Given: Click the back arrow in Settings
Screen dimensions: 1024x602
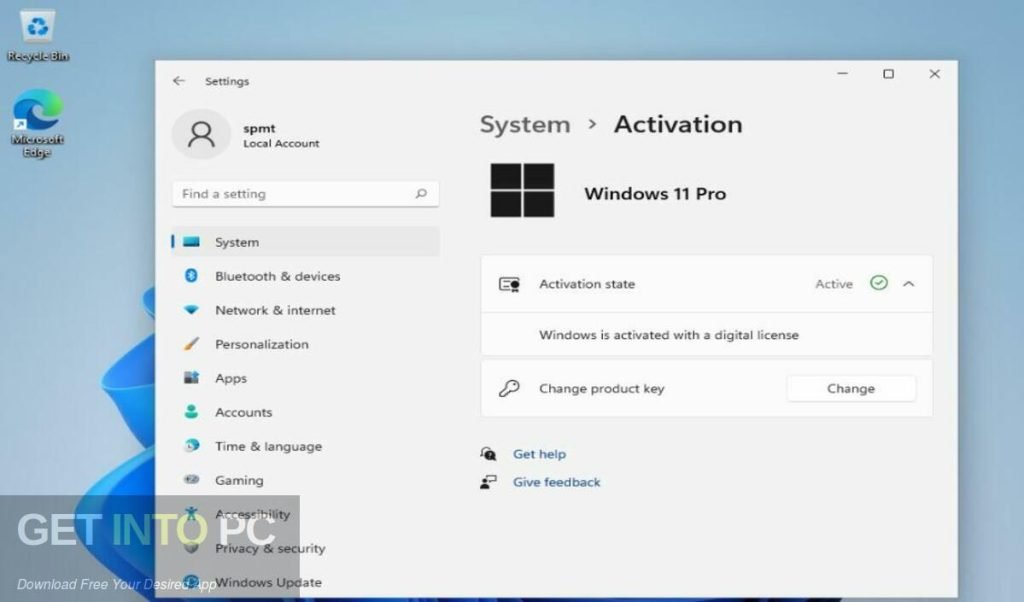Looking at the screenshot, I should 180,81.
